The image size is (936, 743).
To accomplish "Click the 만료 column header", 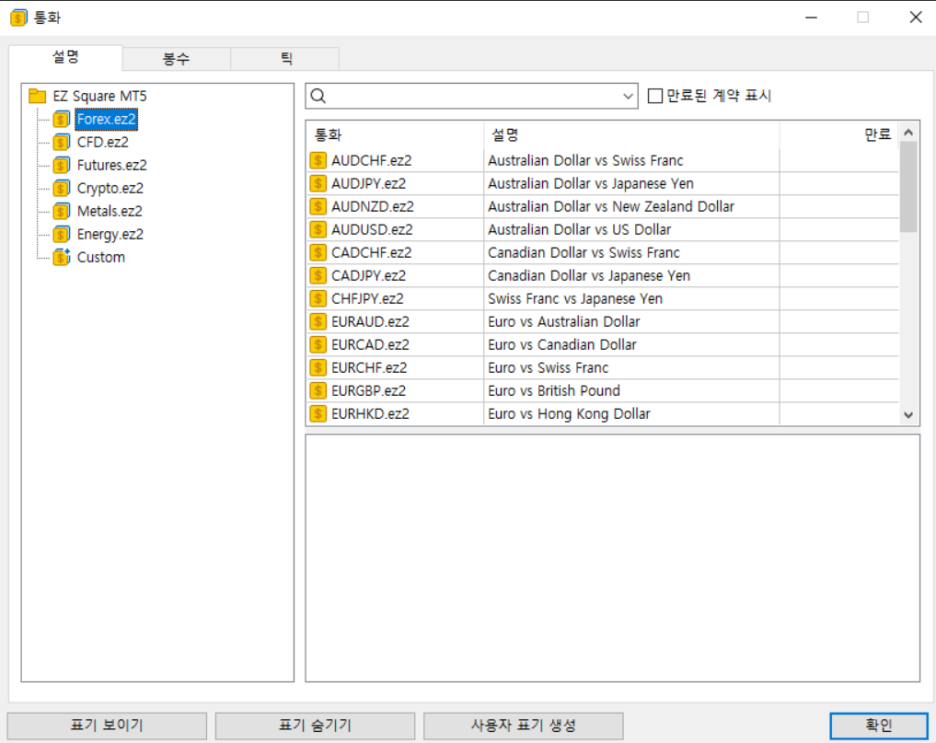I will coord(839,135).
